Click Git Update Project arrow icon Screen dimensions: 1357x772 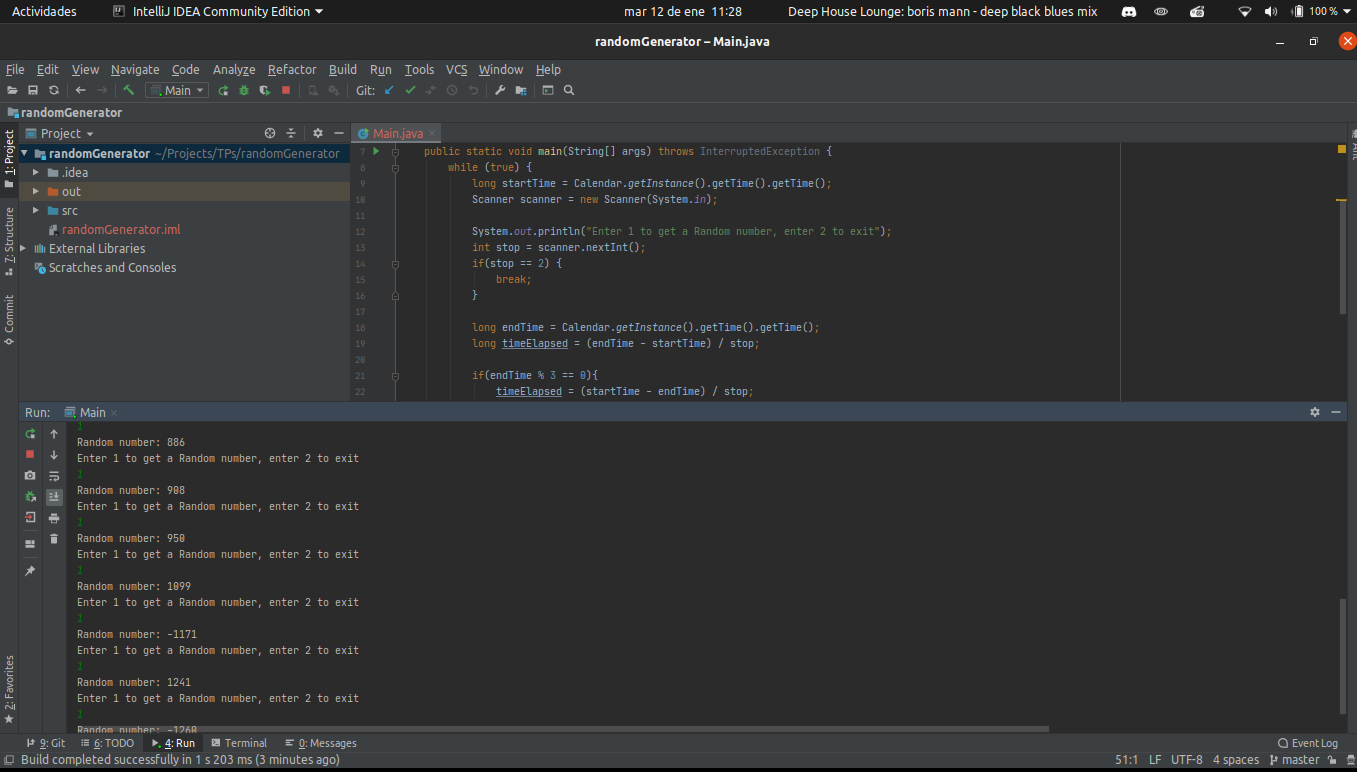(389, 90)
